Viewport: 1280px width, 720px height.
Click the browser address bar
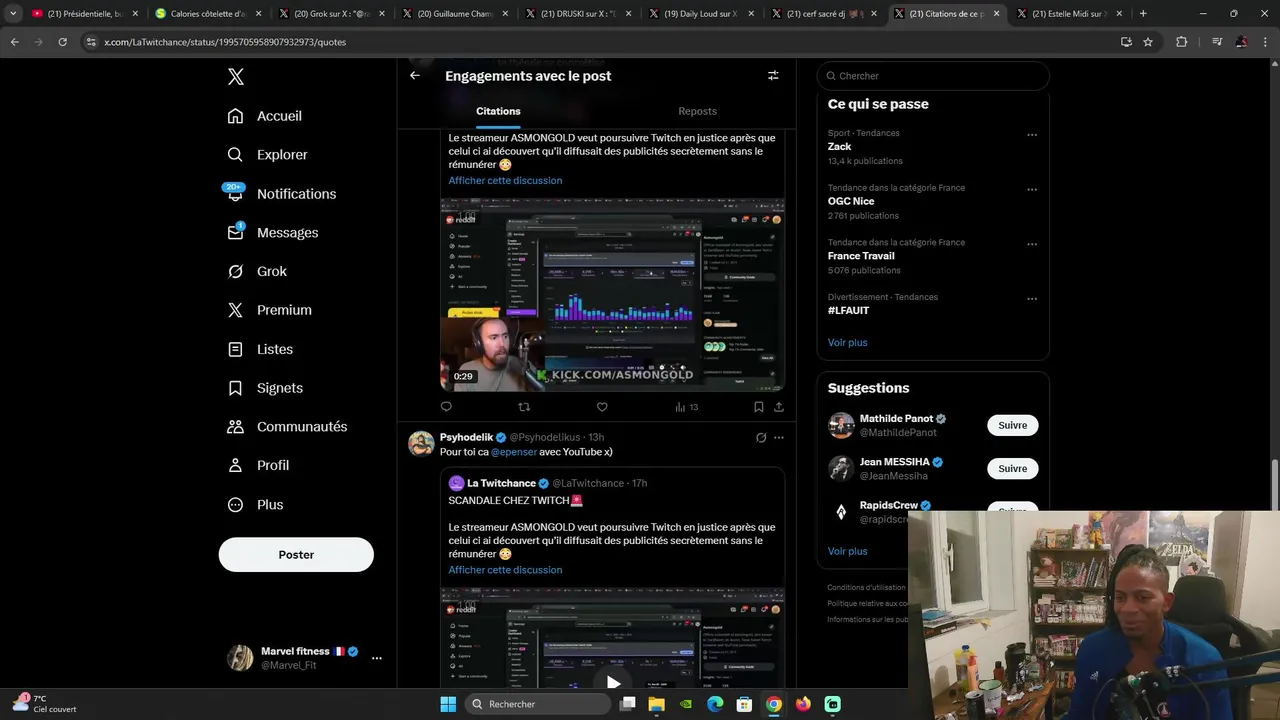[x=600, y=42]
